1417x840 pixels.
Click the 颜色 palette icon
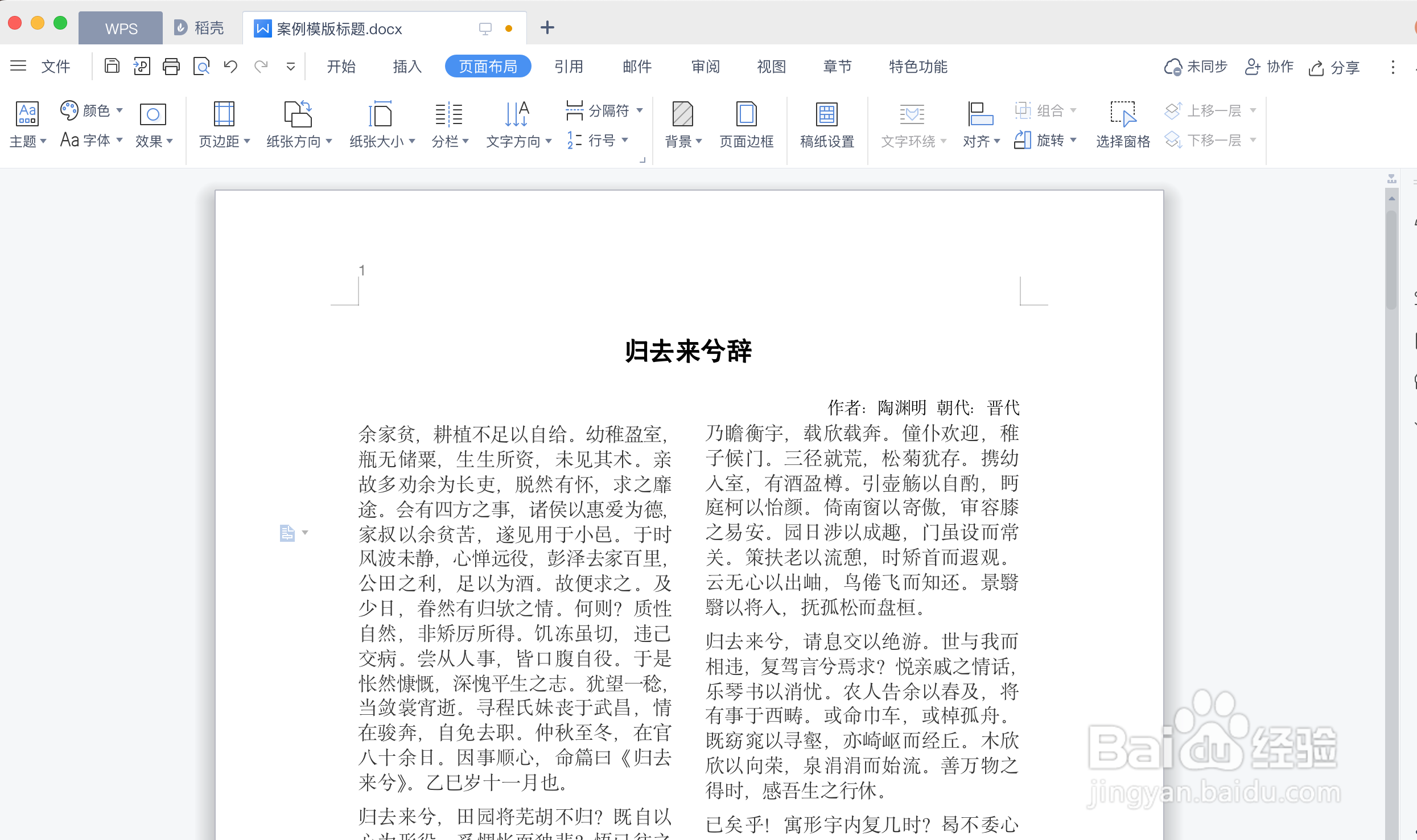(x=69, y=110)
